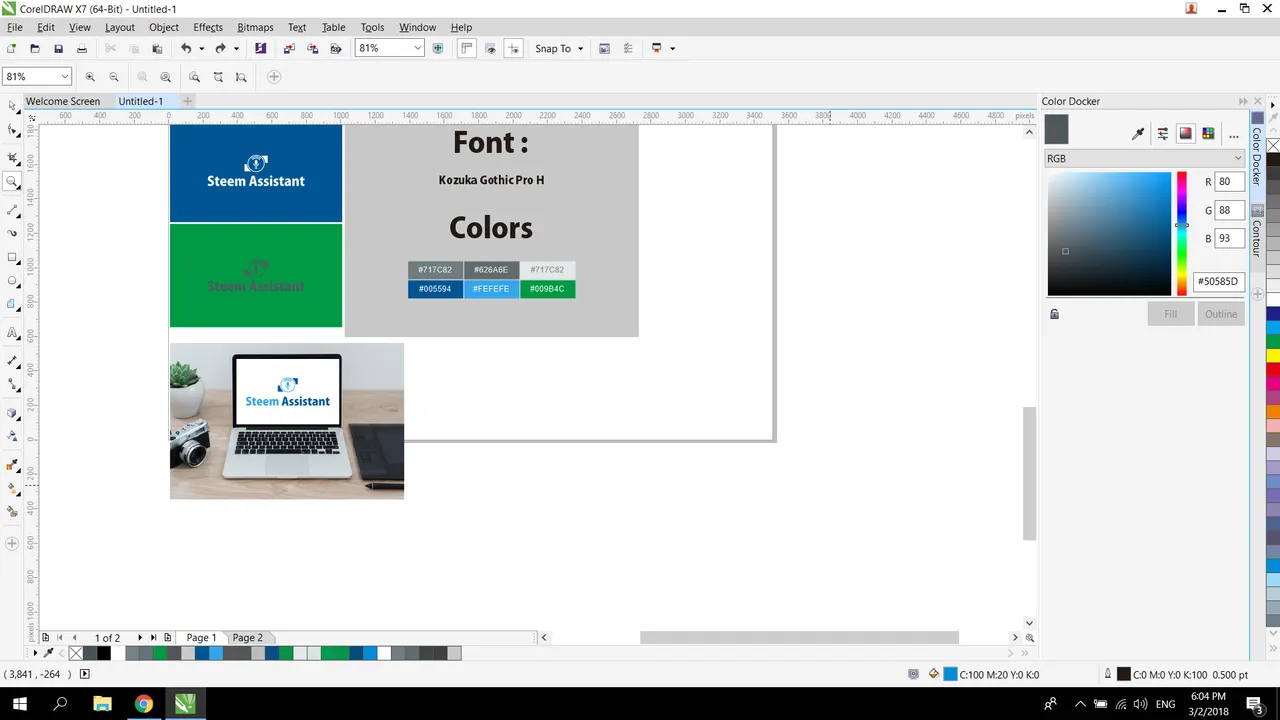Click the color gradient picker area
Screen dimensions: 1280x720
point(1109,234)
